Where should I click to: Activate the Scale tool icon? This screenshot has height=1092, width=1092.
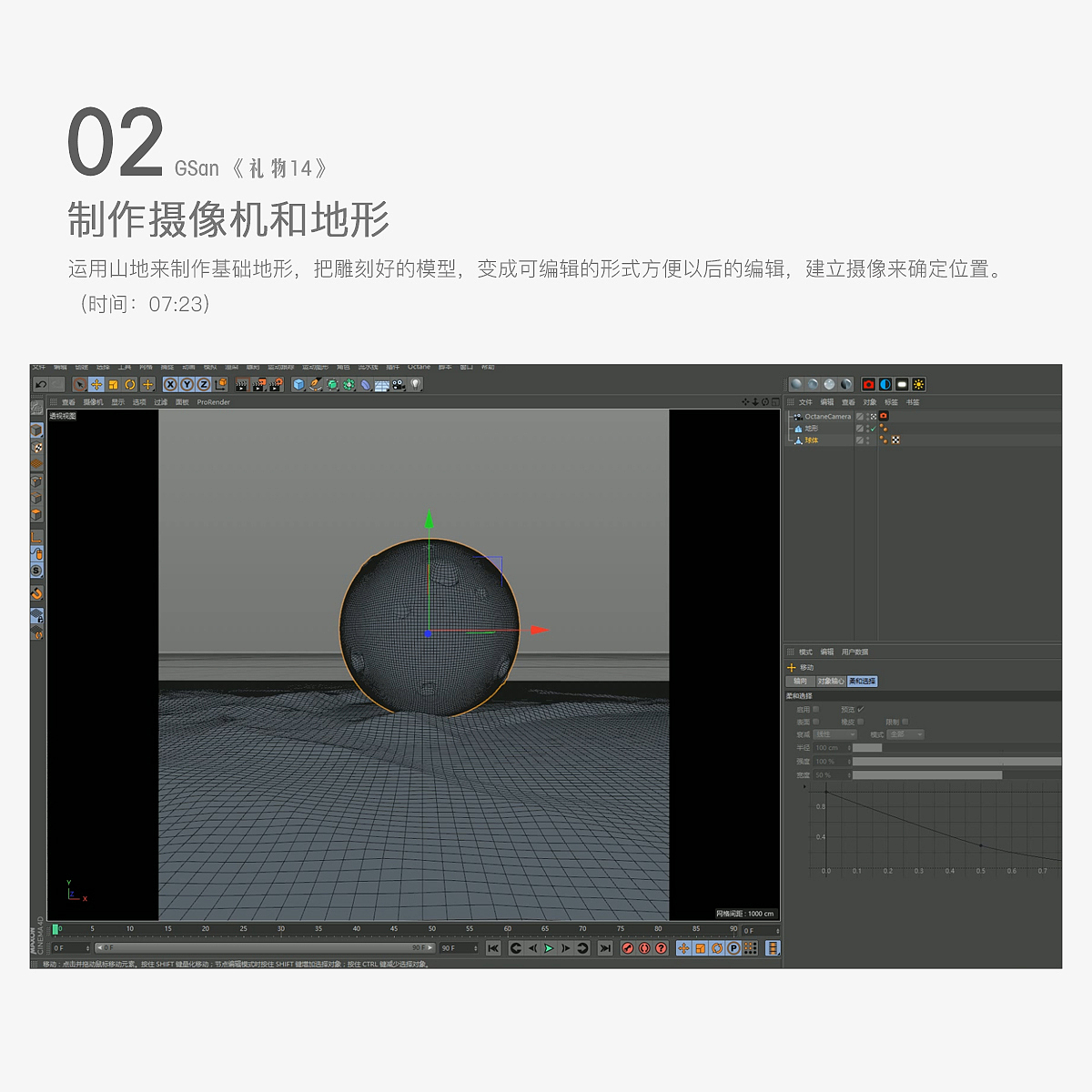point(114,385)
